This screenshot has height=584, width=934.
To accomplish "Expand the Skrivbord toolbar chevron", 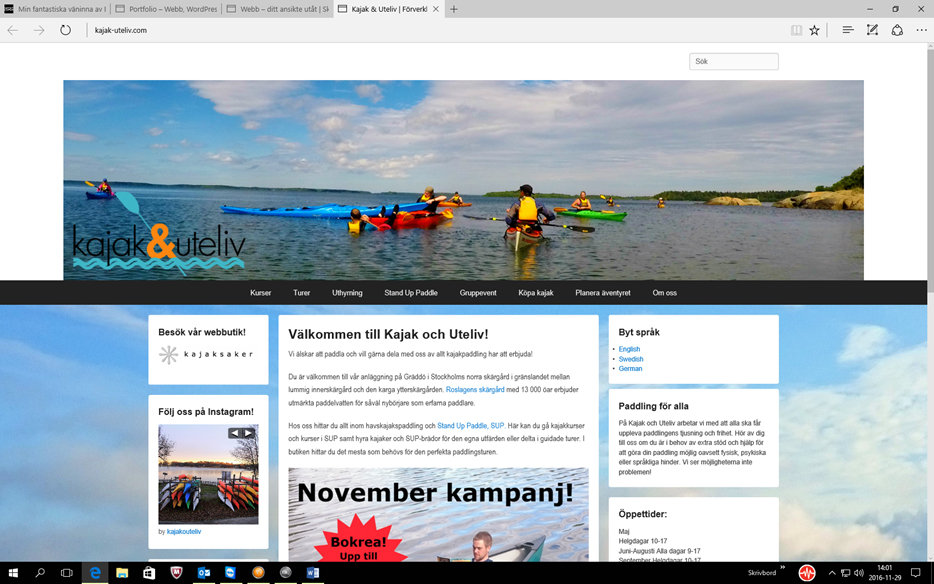I will (783, 568).
